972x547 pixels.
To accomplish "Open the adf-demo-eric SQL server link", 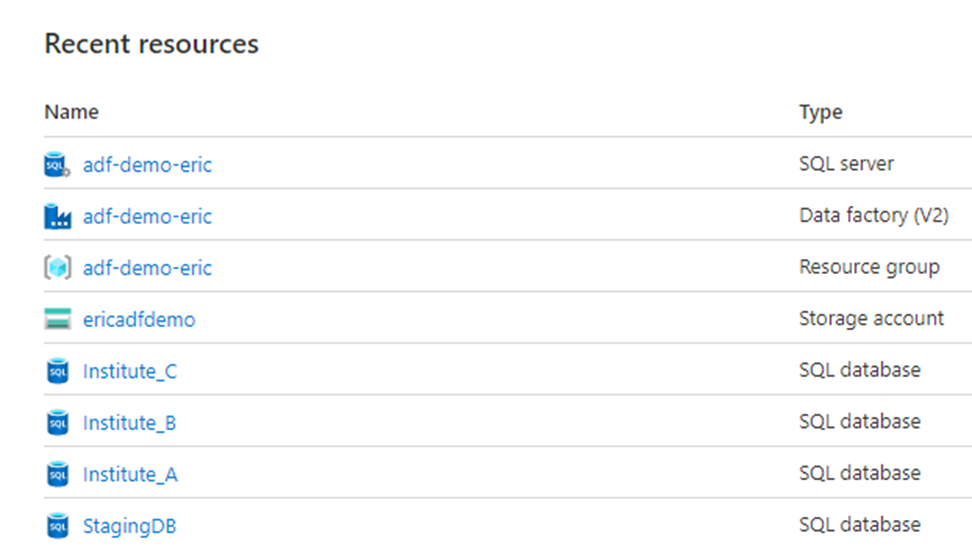I will pos(148,165).
